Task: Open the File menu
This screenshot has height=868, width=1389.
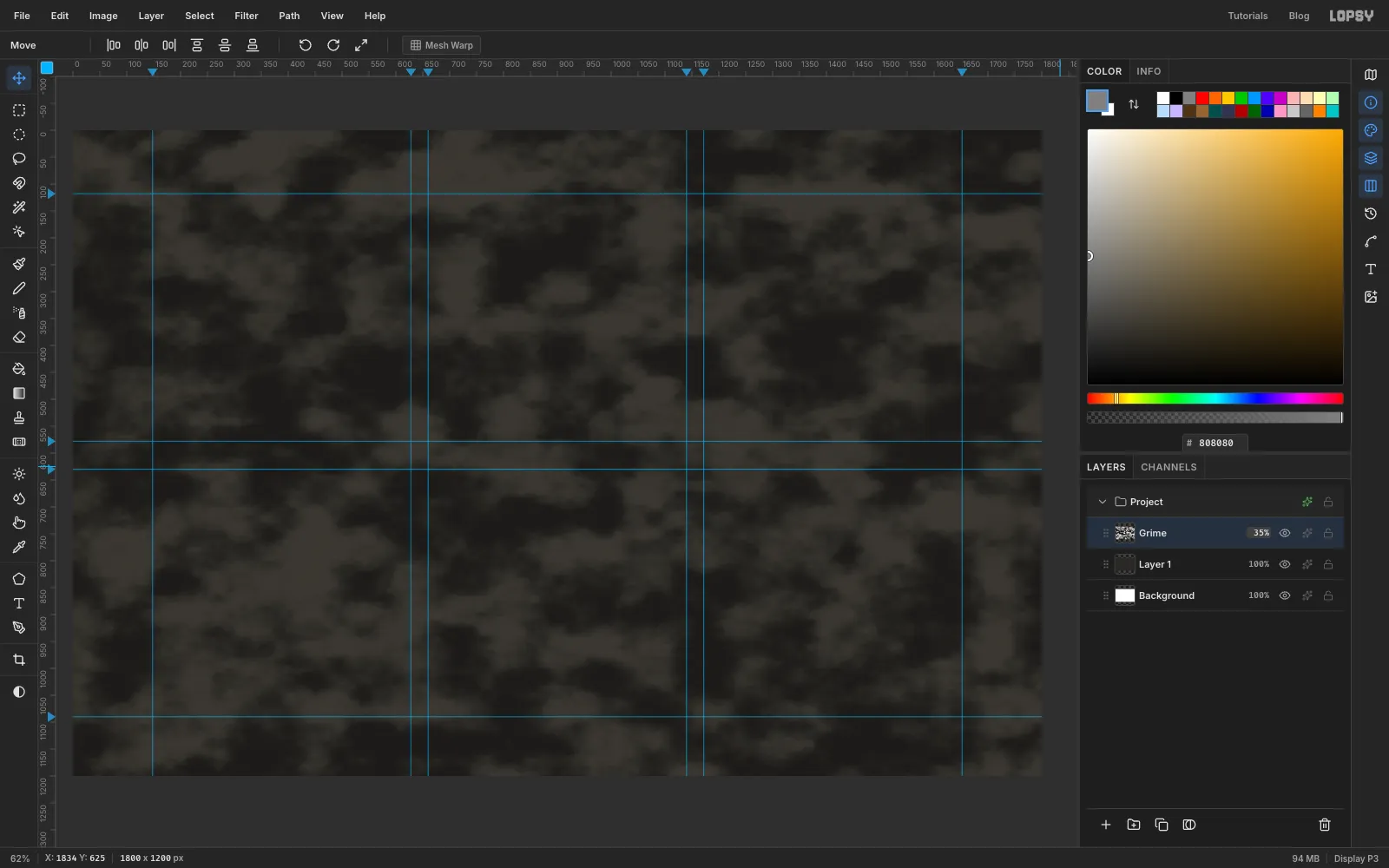Action: tap(22, 16)
